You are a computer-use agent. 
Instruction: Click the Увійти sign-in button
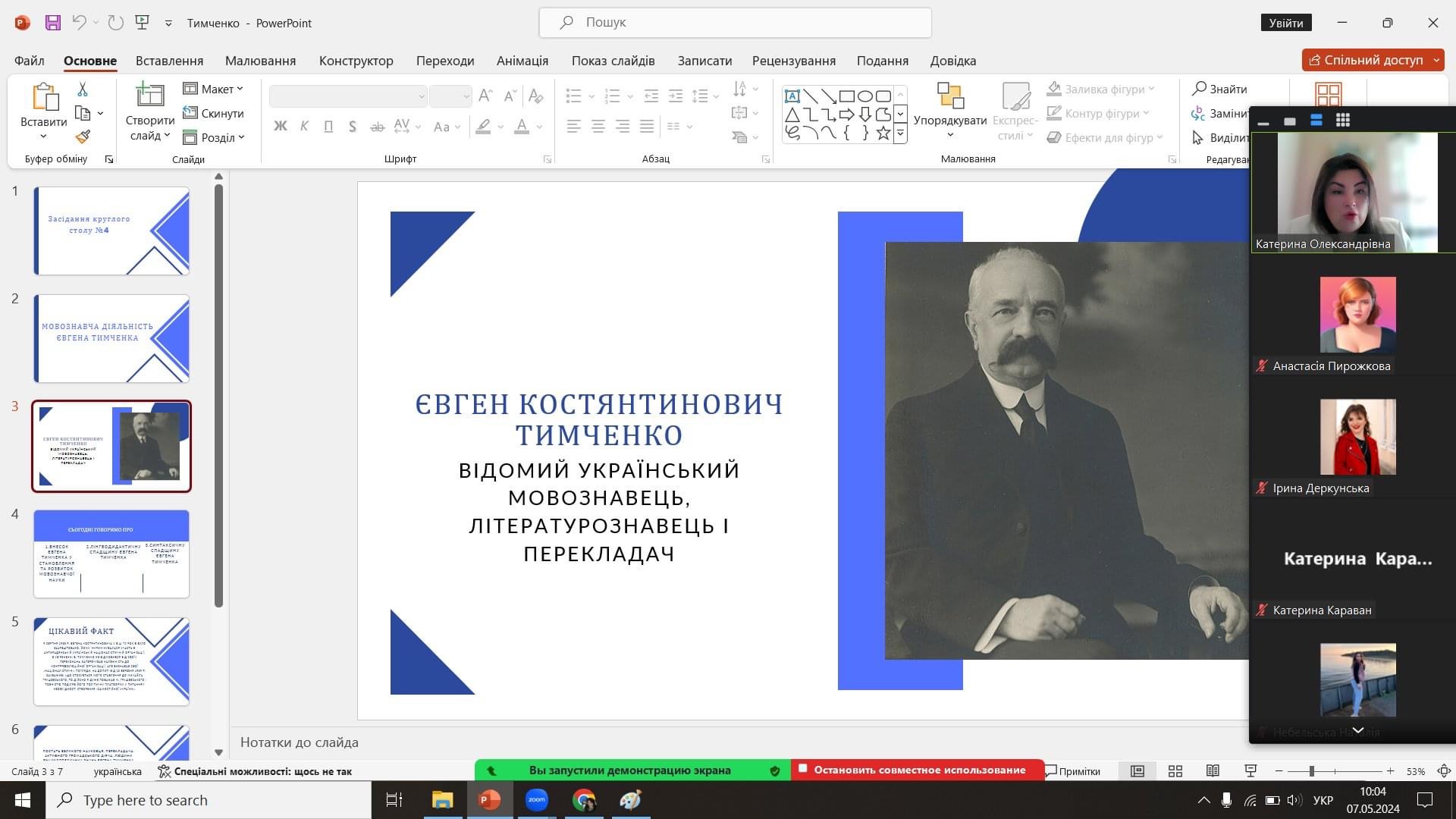click(x=1285, y=23)
